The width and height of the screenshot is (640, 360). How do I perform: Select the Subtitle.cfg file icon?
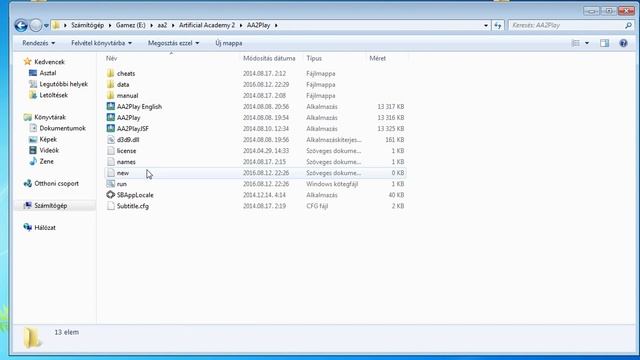(111, 206)
